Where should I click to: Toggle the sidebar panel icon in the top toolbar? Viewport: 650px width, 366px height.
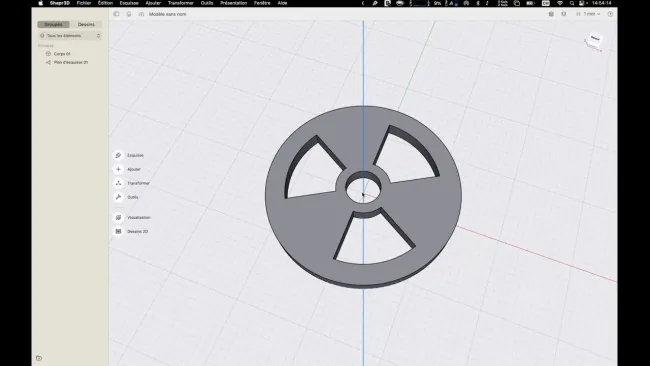pyautogui.click(x=116, y=14)
